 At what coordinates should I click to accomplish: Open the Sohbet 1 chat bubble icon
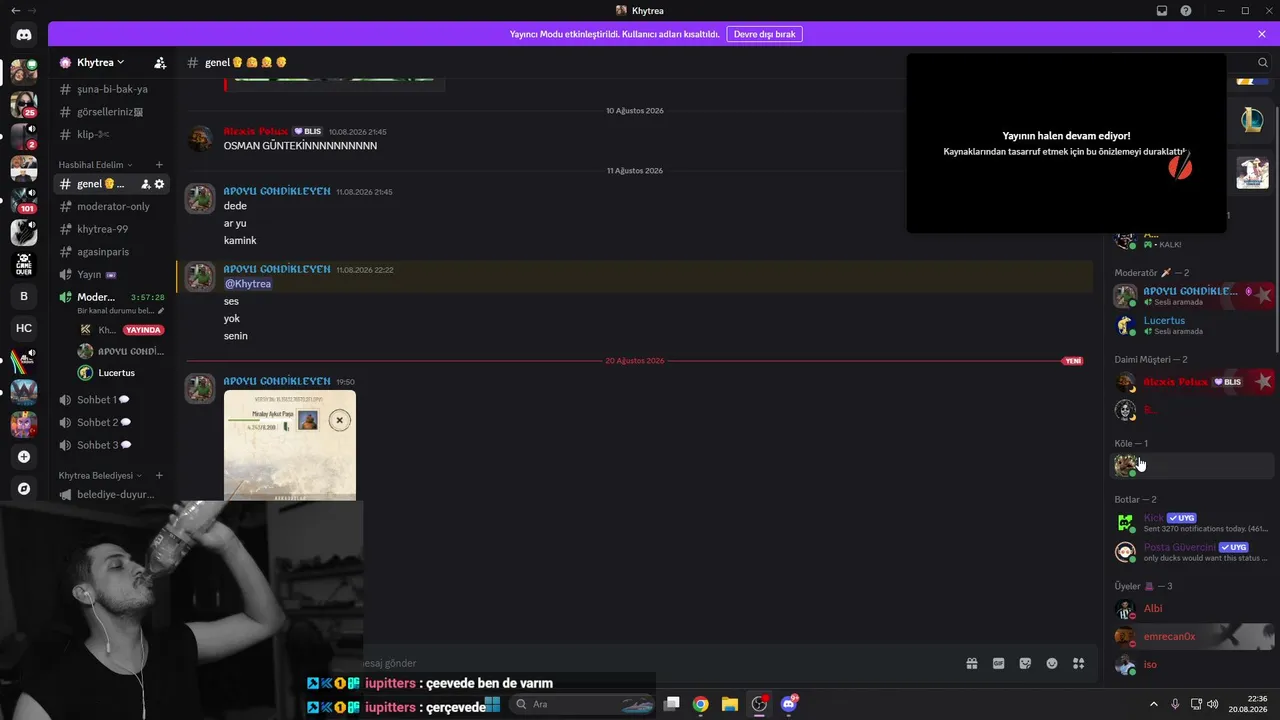(x=125, y=400)
